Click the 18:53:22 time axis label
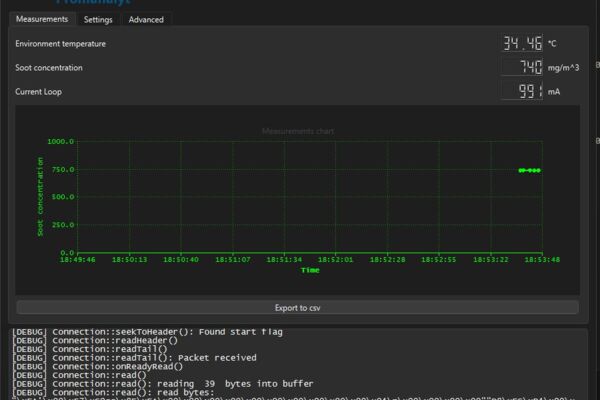600x400 pixels. [491, 260]
